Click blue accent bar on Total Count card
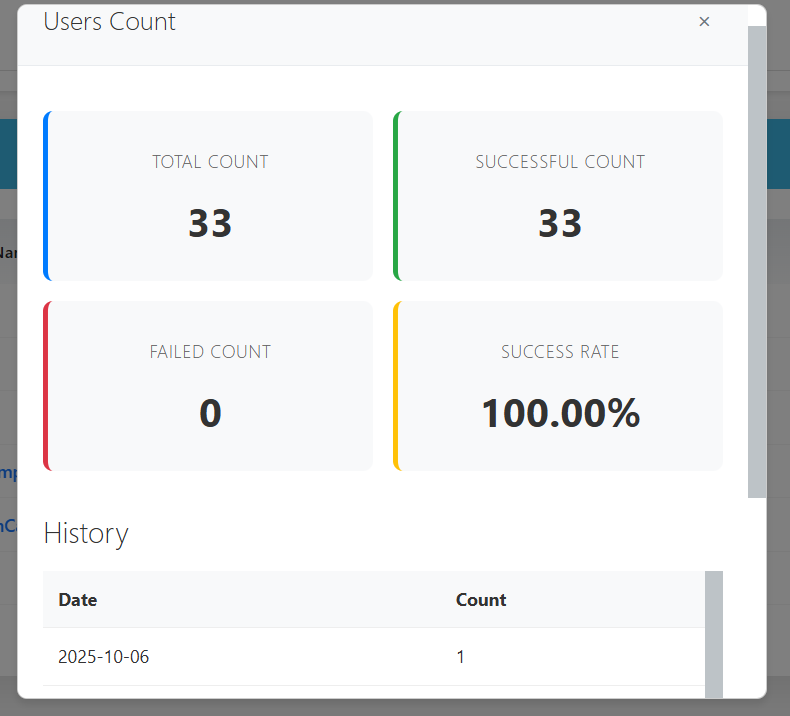790x716 pixels. [x=46, y=196]
